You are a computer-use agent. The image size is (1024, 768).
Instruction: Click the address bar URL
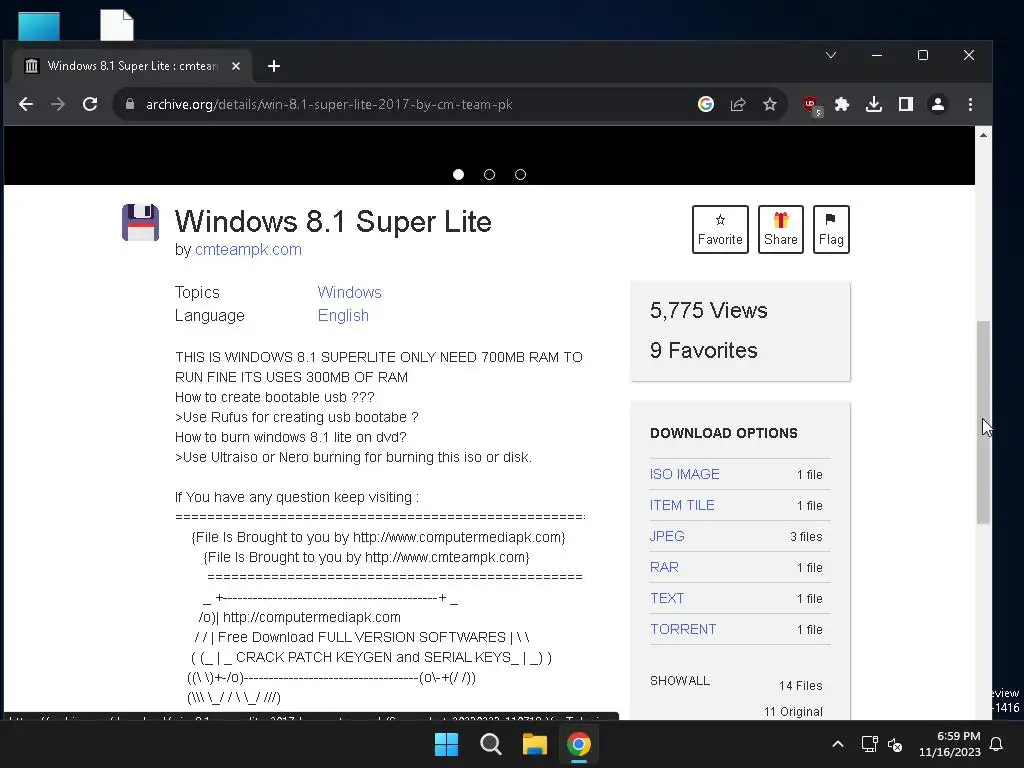[329, 104]
